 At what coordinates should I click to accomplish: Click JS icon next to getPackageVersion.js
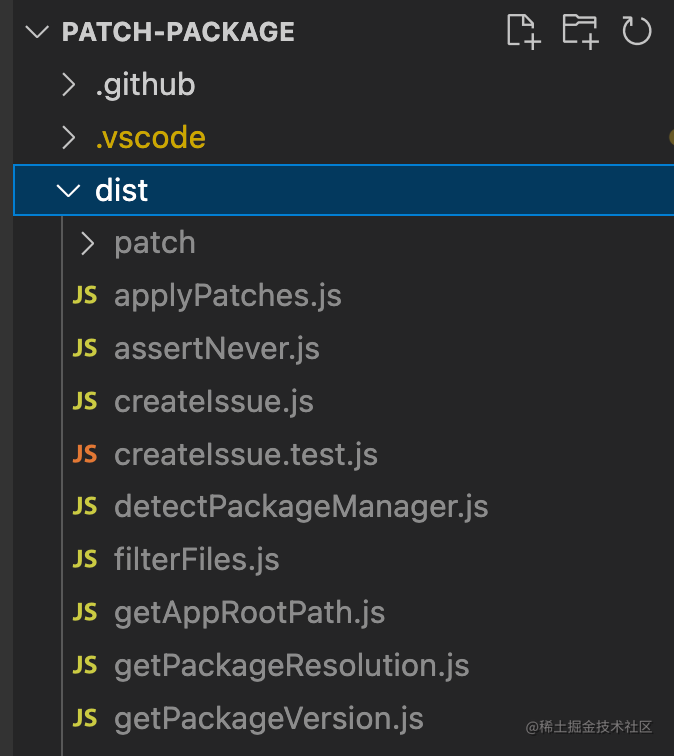pos(85,718)
